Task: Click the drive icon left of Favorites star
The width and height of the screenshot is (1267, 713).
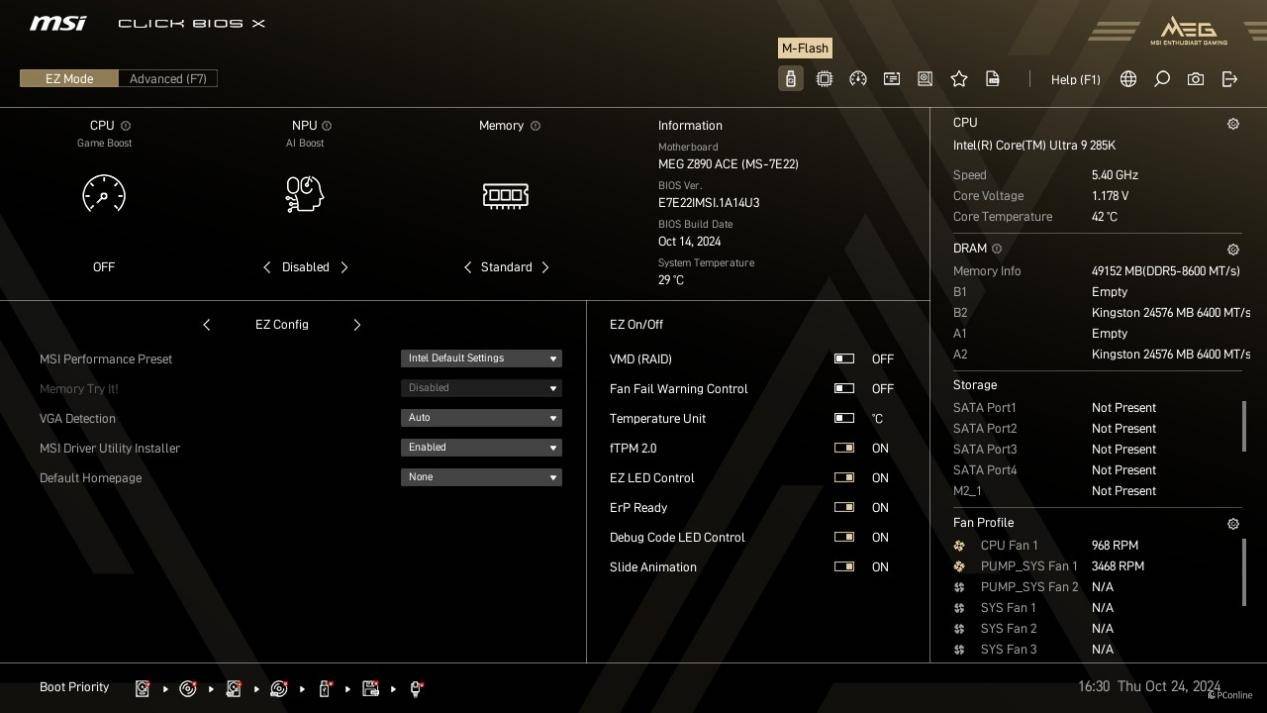Action: pyautogui.click(x=925, y=79)
